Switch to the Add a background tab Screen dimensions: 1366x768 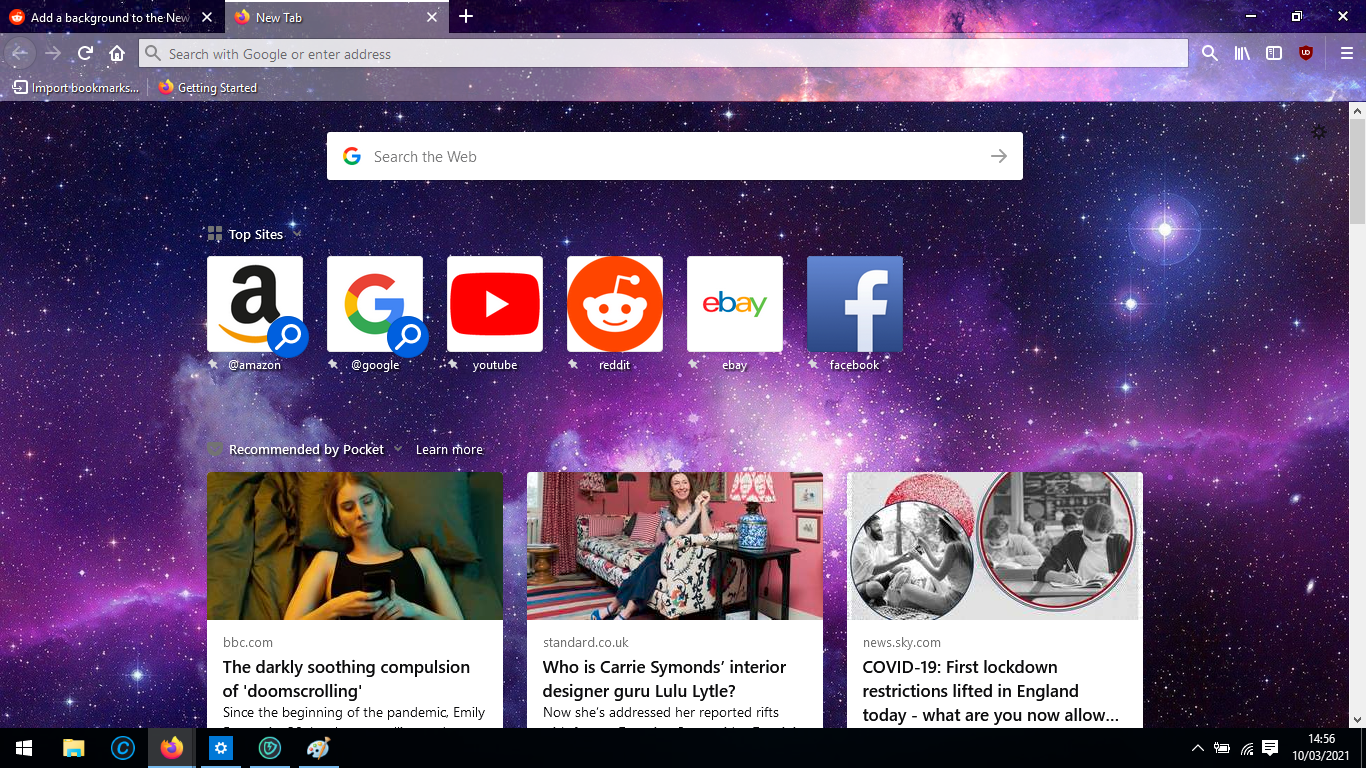pyautogui.click(x=110, y=17)
